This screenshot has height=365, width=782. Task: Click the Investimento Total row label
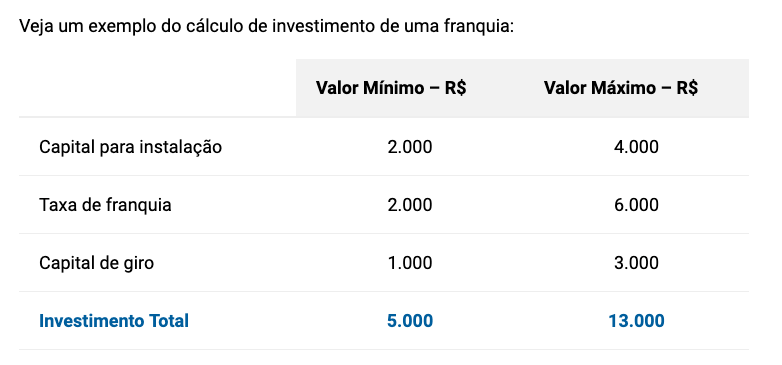click(114, 321)
